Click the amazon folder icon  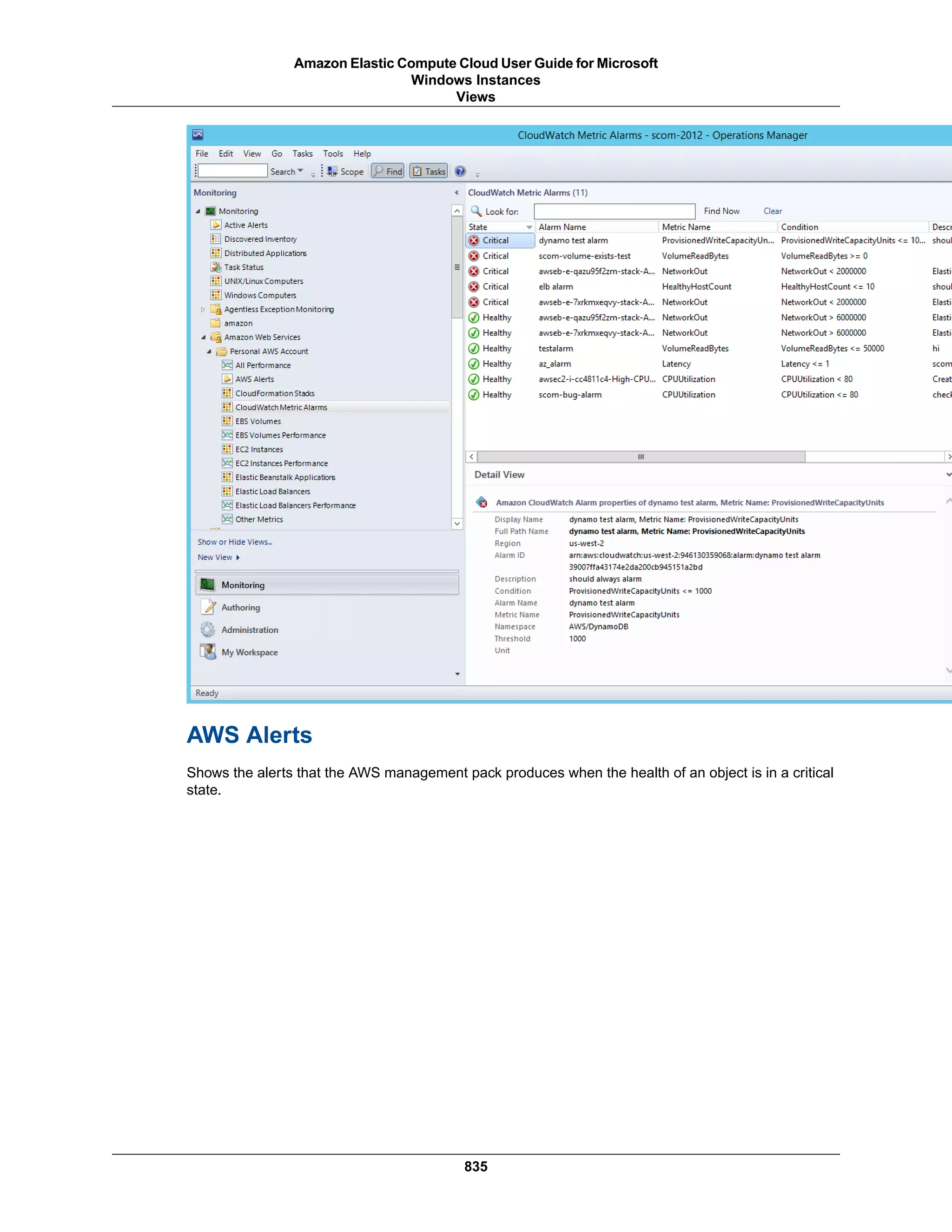(215, 323)
